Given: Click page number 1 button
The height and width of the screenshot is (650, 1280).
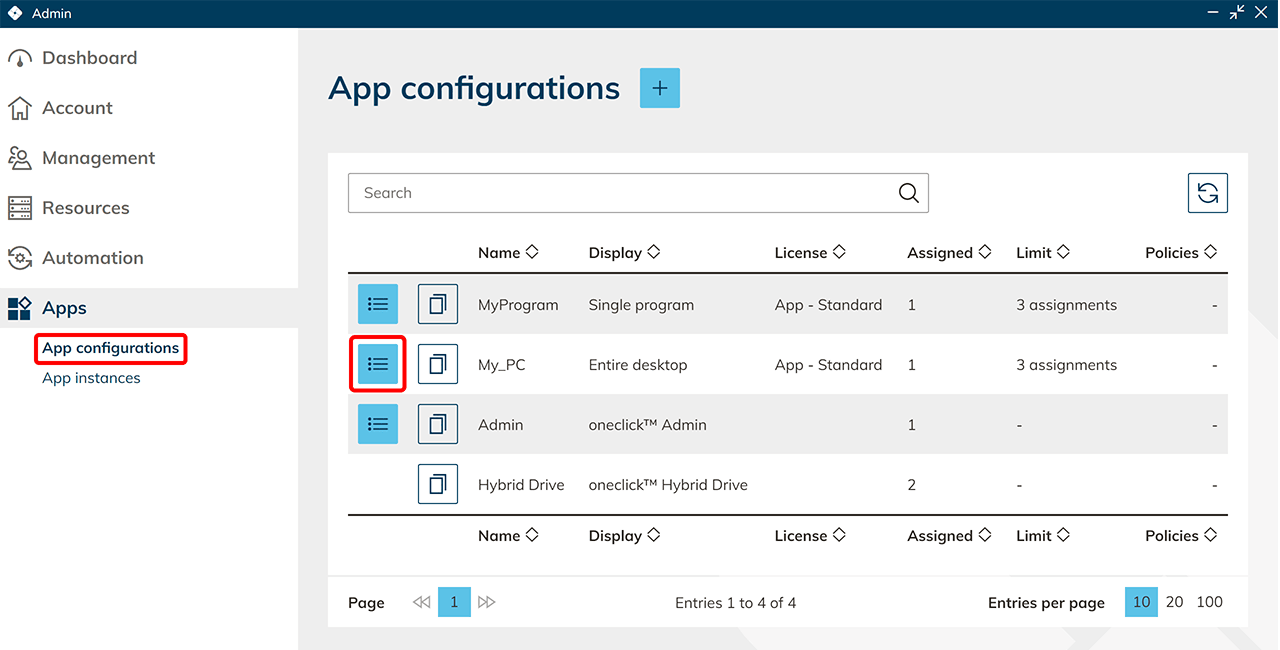Looking at the screenshot, I should click(x=454, y=602).
